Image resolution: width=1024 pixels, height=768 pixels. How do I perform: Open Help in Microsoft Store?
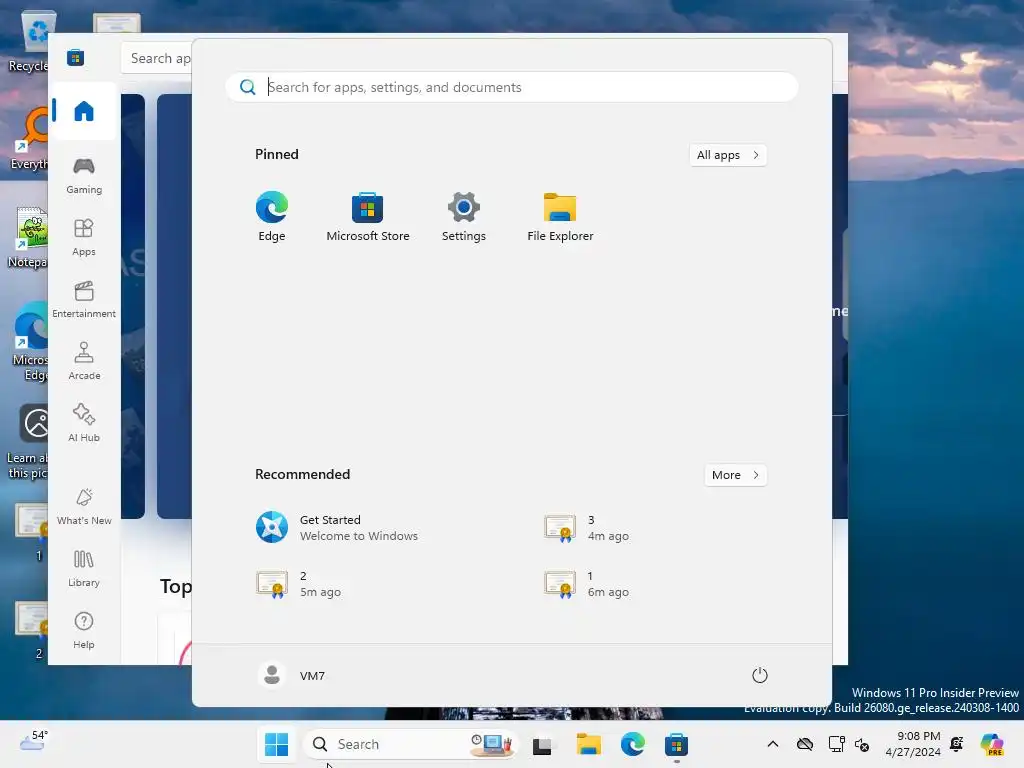coord(84,631)
